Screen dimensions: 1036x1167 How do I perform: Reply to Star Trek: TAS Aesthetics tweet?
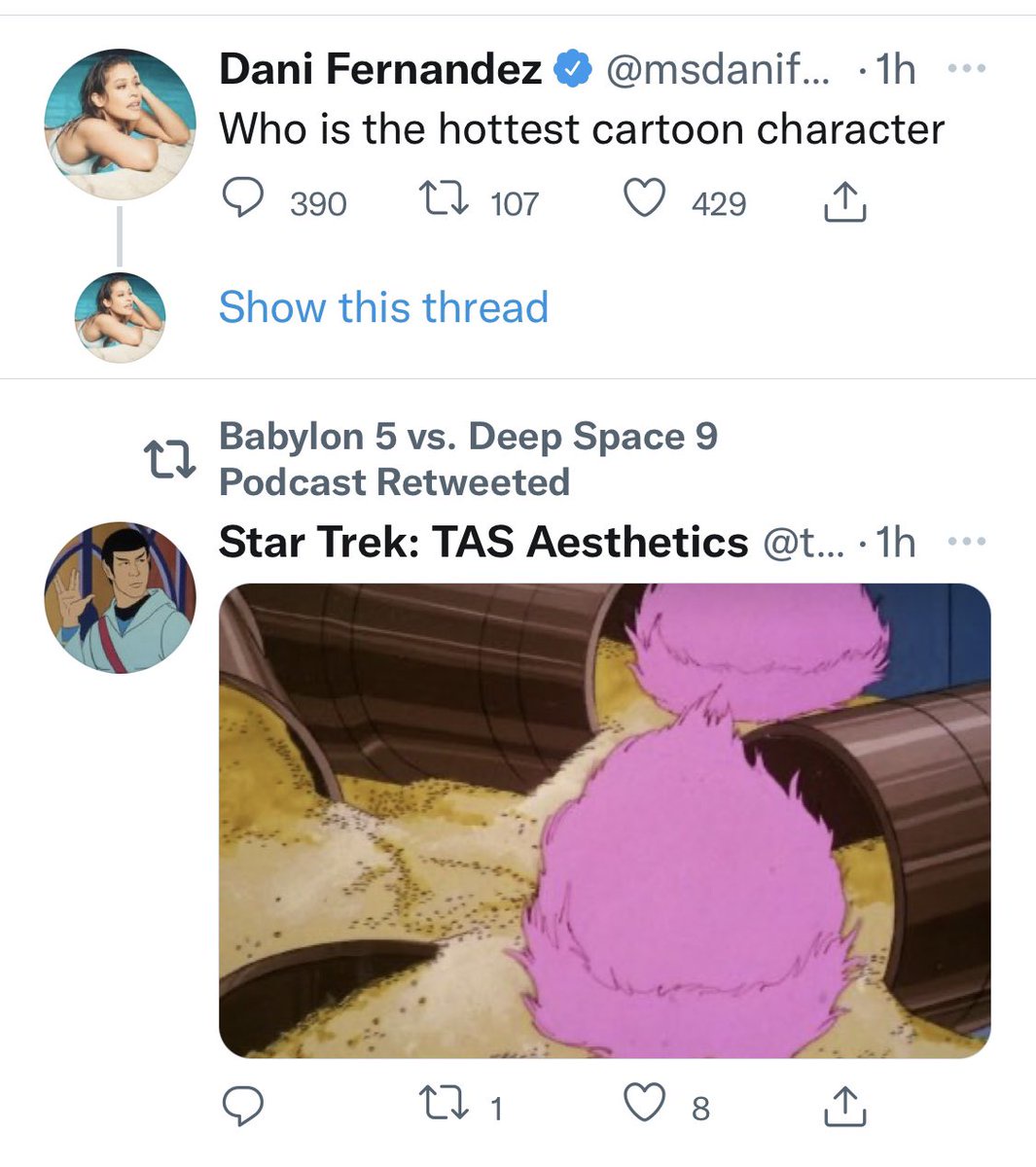click(243, 1106)
